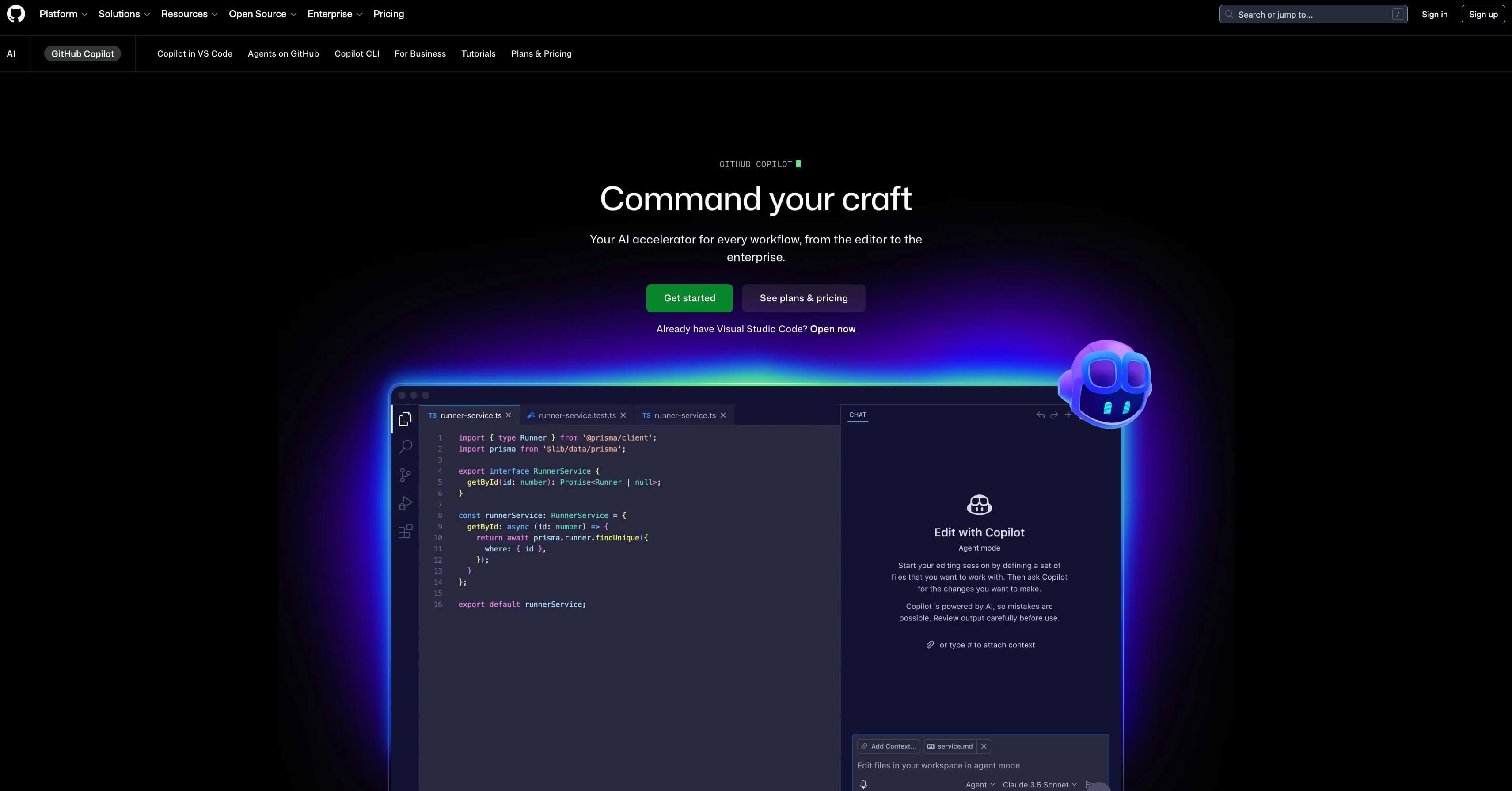Go to Copilot CLI subnav item
Screen dimensions: 1512x791
click(x=357, y=53)
